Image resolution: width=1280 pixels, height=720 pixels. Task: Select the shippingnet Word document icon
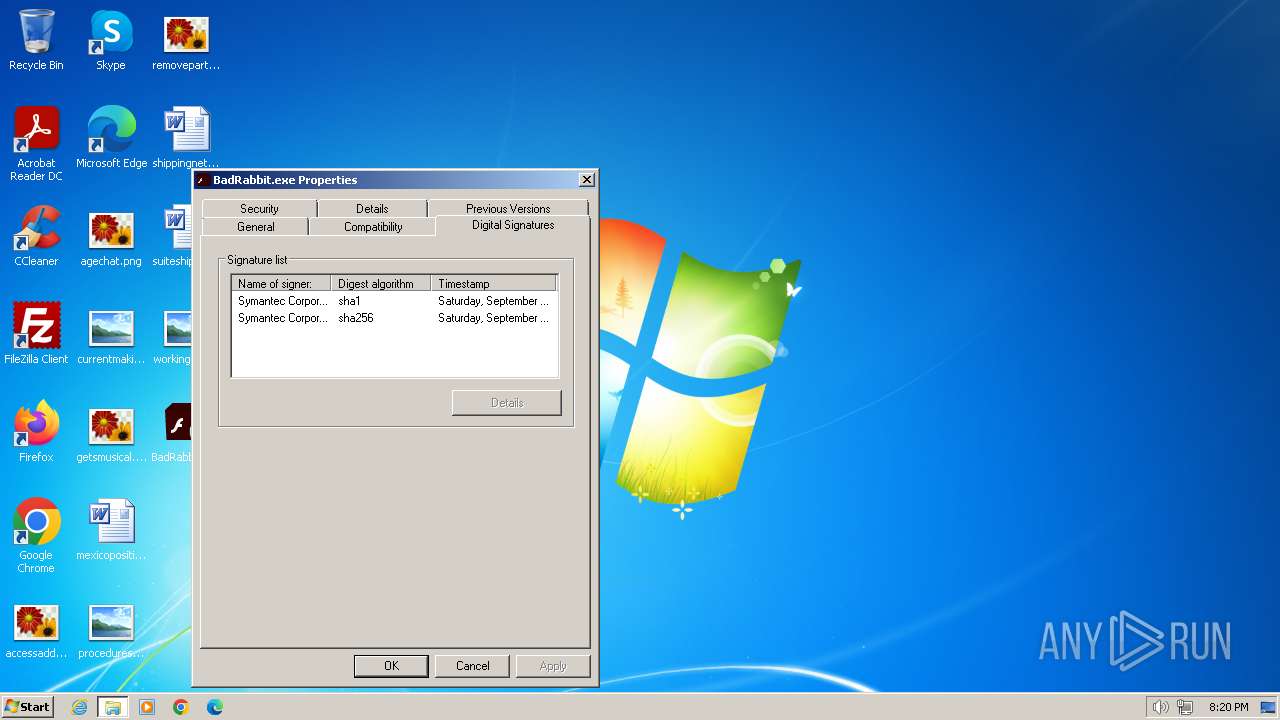click(186, 138)
